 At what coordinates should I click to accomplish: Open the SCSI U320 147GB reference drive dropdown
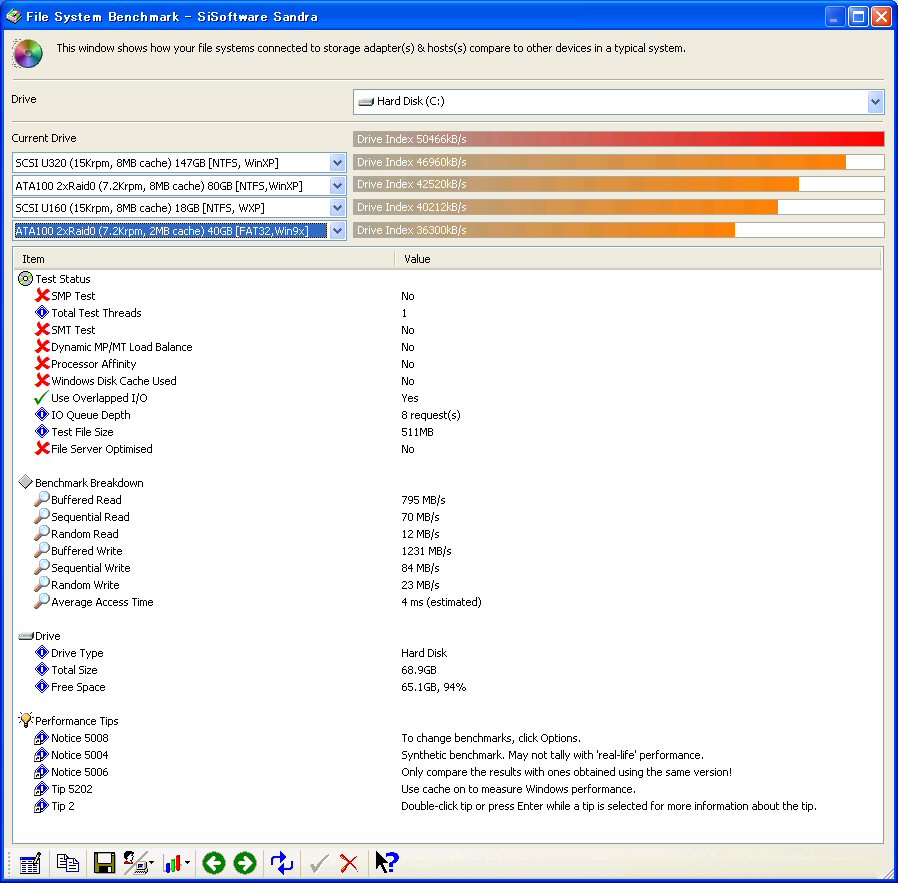pyautogui.click(x=179, y=163)
